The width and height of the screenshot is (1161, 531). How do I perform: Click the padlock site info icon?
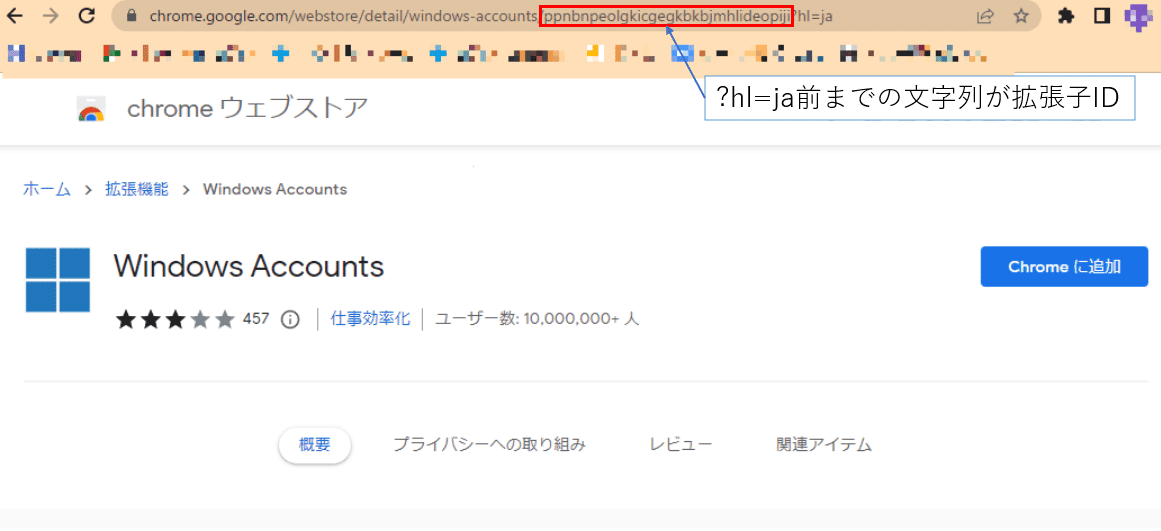point(133,16)
